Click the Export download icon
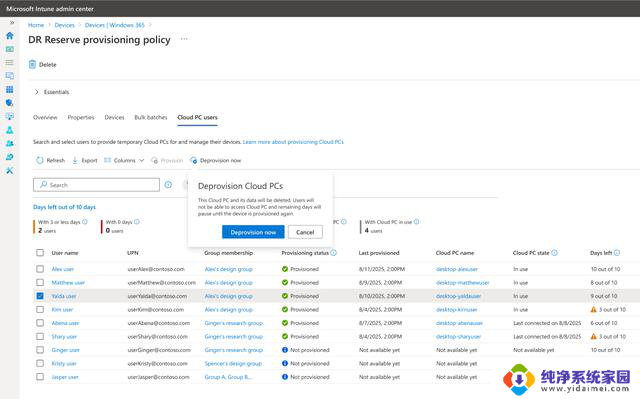Viewport: 640px width, 399px height. pos(75,160)
